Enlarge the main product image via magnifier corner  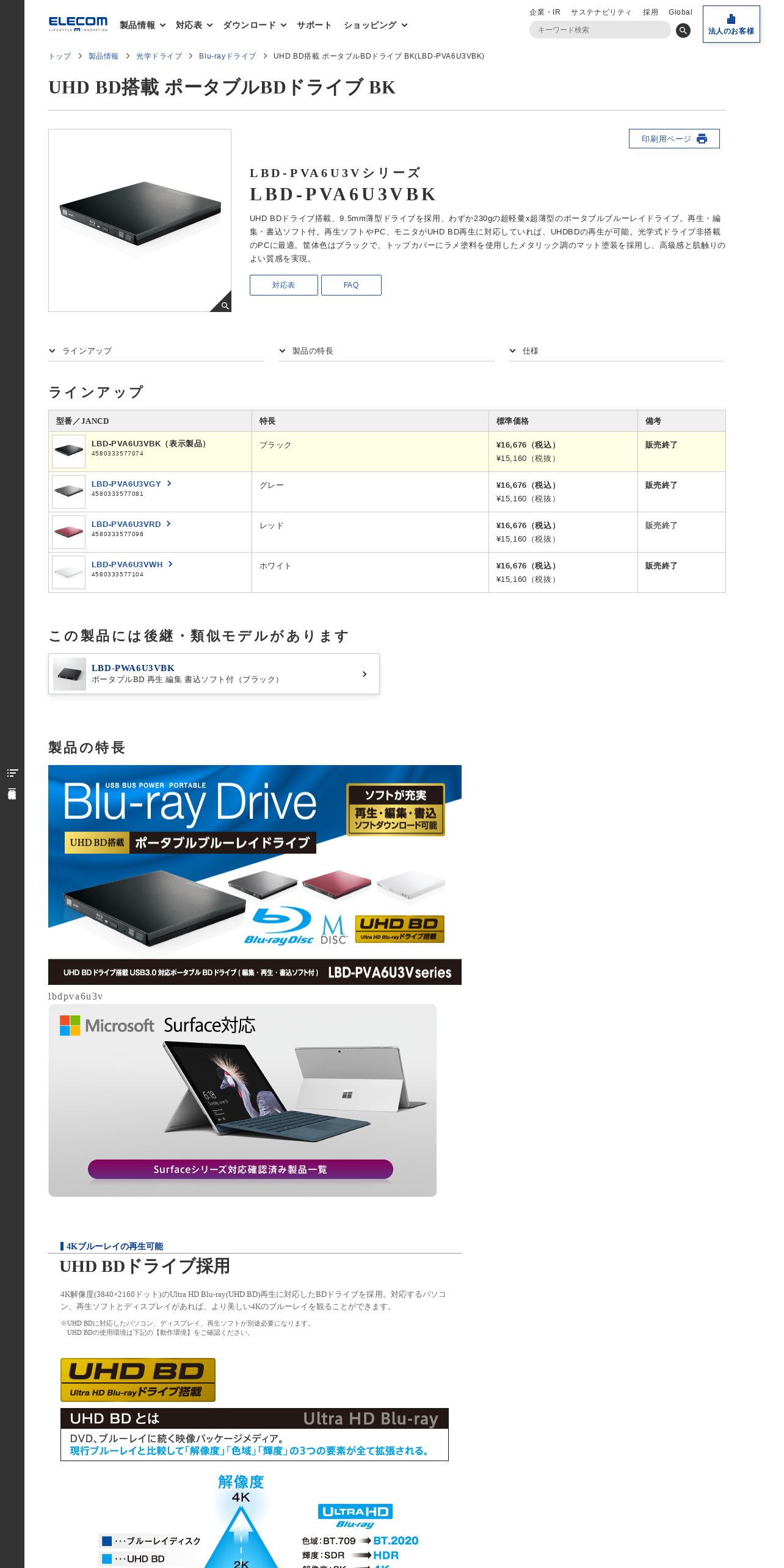(221, 302)
